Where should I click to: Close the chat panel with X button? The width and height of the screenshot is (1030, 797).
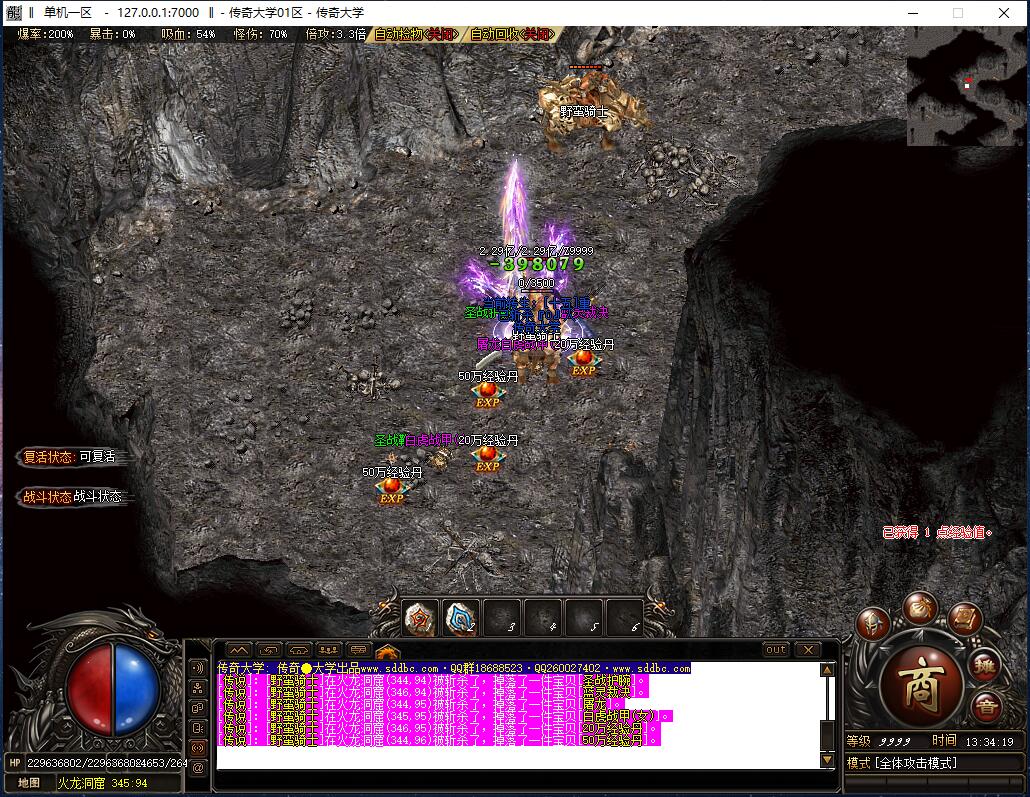point(809,649)
